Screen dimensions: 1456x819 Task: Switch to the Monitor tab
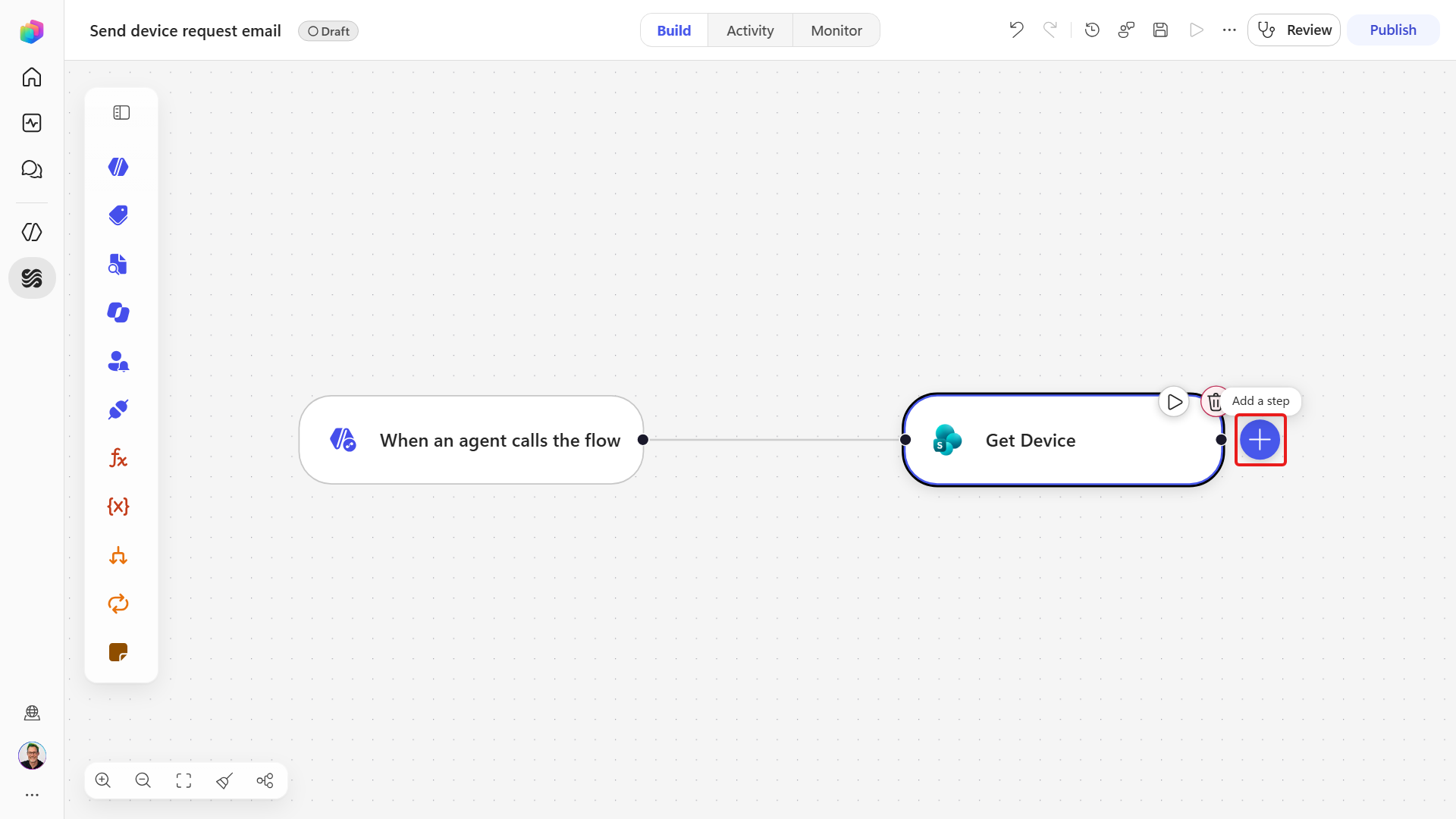tap(836, 30)
